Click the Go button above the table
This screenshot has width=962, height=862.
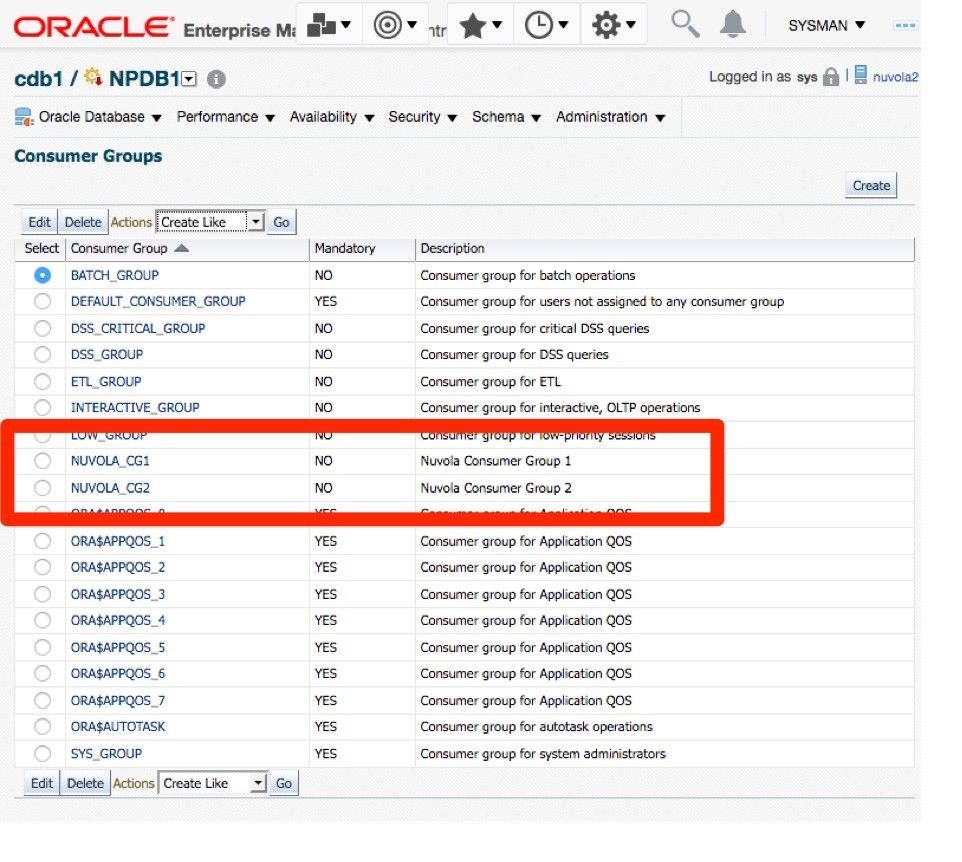pyautogui.click(x=282, y=222)
